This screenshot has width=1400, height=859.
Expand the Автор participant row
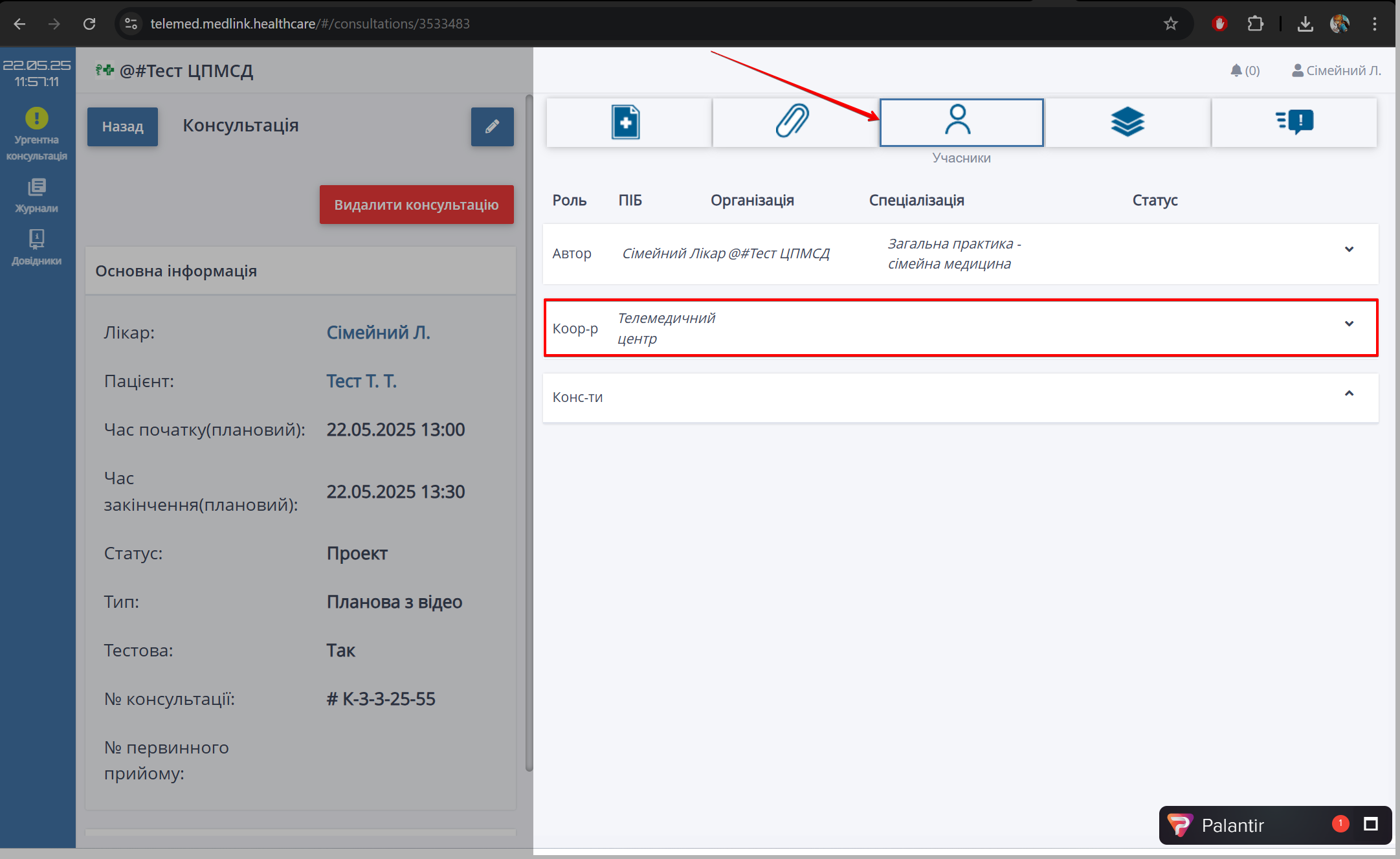click(1349, 249)
